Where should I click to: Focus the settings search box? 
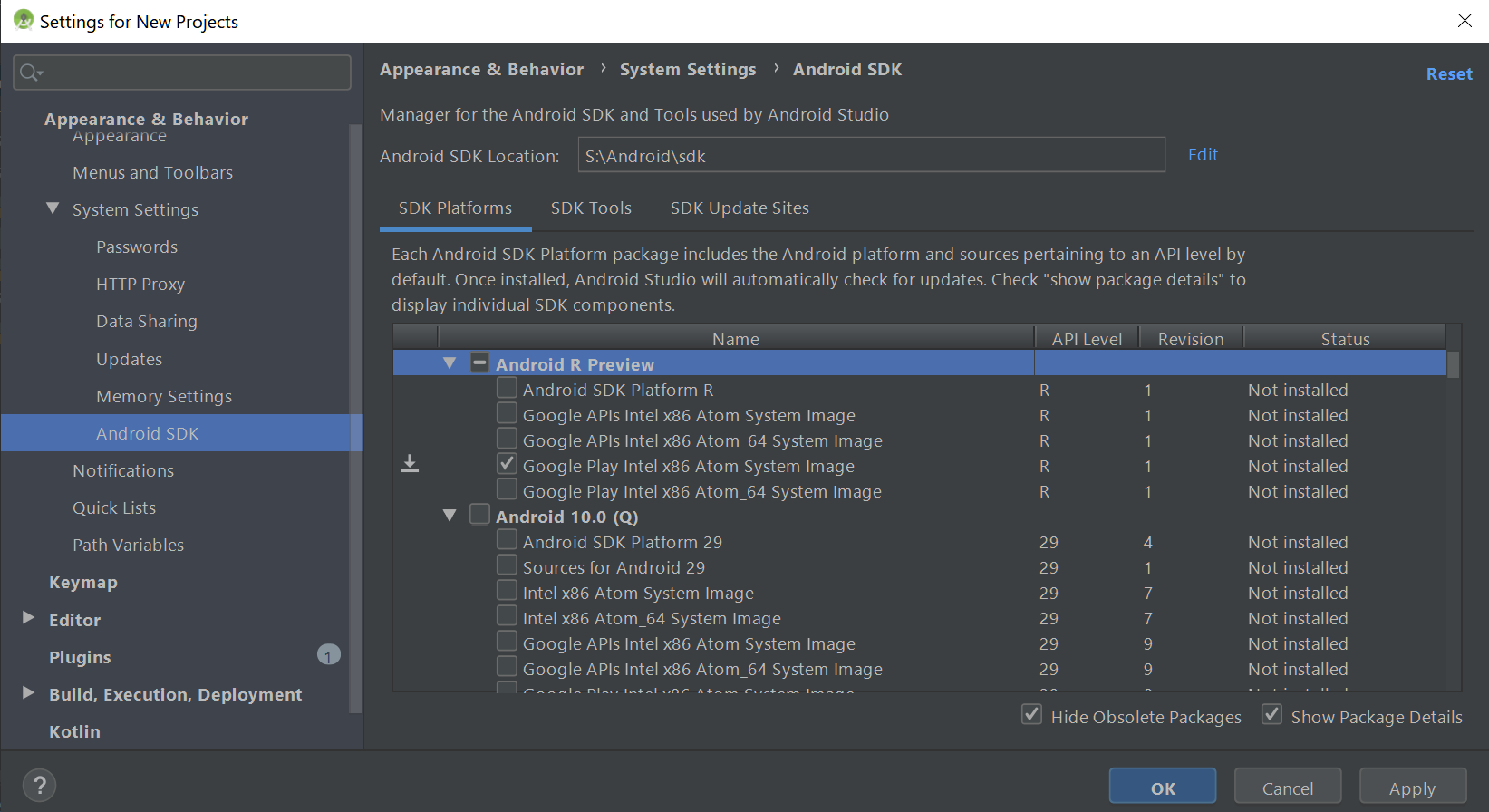pyautogui.click(x=182, y=72)
